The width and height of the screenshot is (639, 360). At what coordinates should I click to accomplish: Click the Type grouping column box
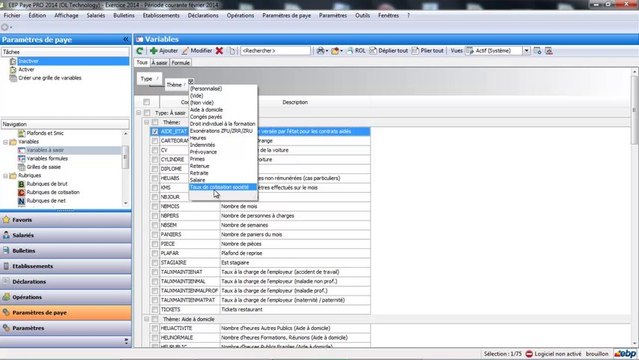[149, 79]
